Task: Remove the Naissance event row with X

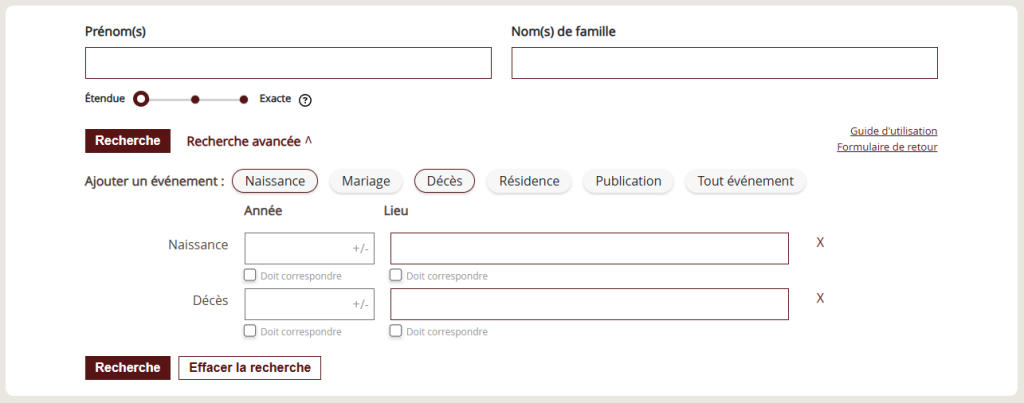Action: pos(820,242)
